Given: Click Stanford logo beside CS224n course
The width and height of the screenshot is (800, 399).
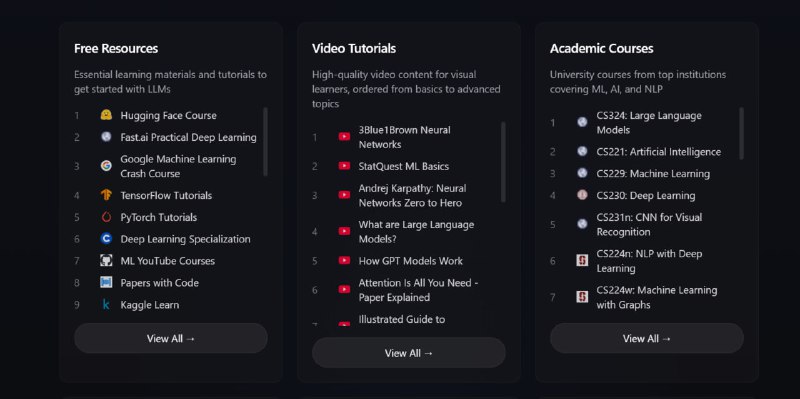Looking at the screenshot, I should [x=582, y=261].
